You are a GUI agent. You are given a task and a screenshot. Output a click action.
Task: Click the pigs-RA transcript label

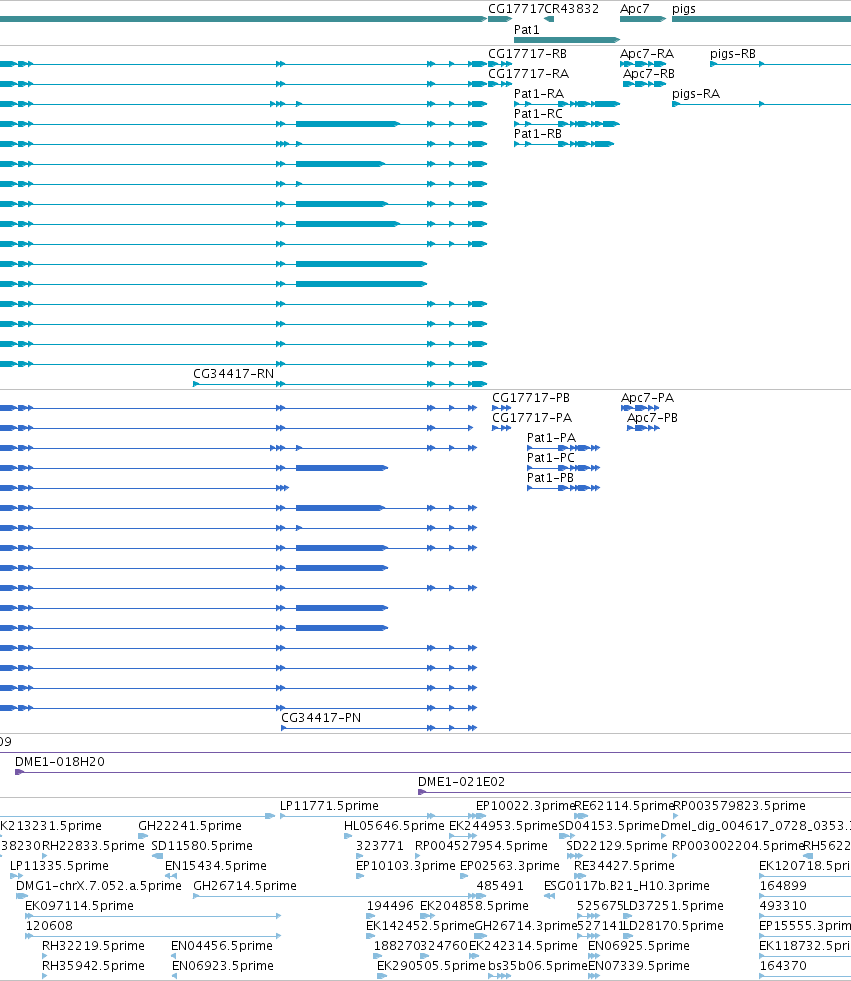(696, 94)
